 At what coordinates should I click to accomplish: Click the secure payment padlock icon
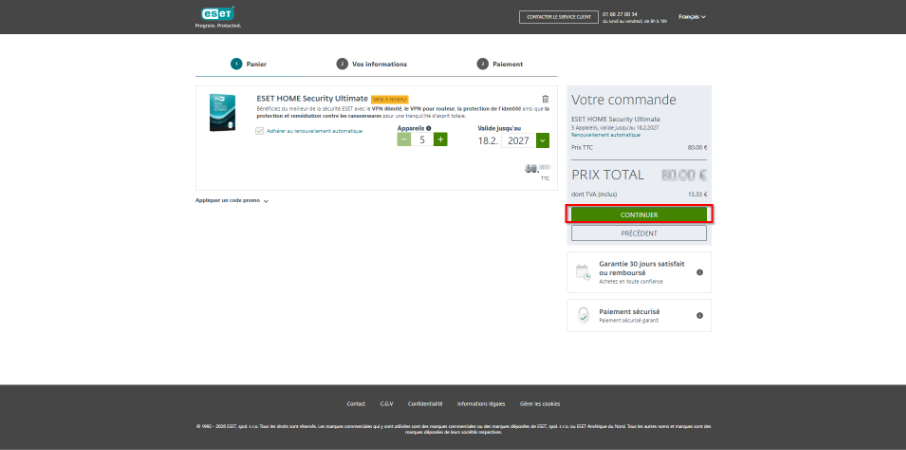[x=584, y=315]
